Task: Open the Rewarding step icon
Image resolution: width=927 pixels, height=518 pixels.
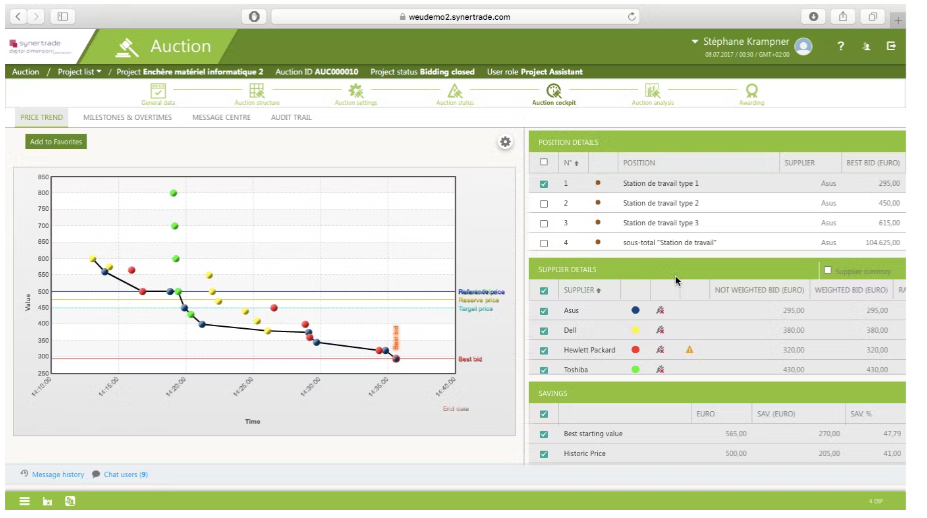Action: click(751, 91)
